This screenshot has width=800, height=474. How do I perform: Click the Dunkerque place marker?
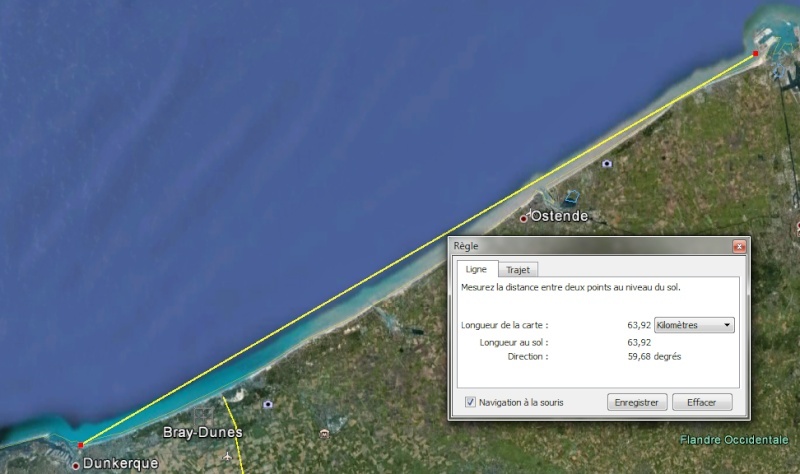pos(76,465)
